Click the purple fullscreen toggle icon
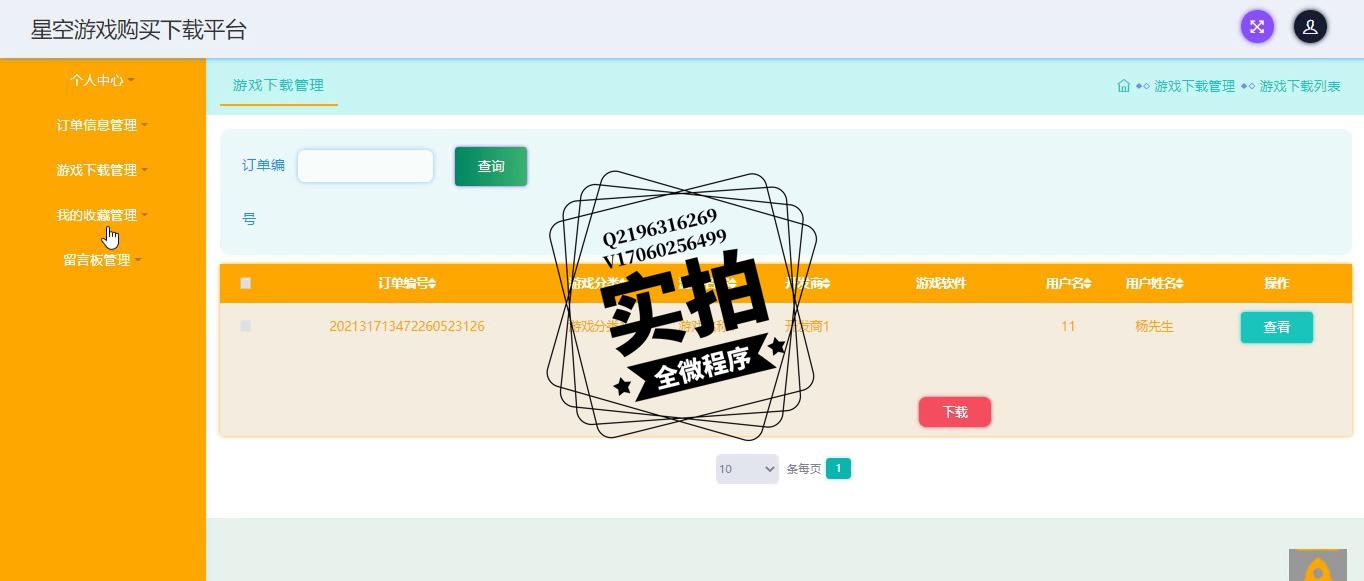 click(1257, 27)
